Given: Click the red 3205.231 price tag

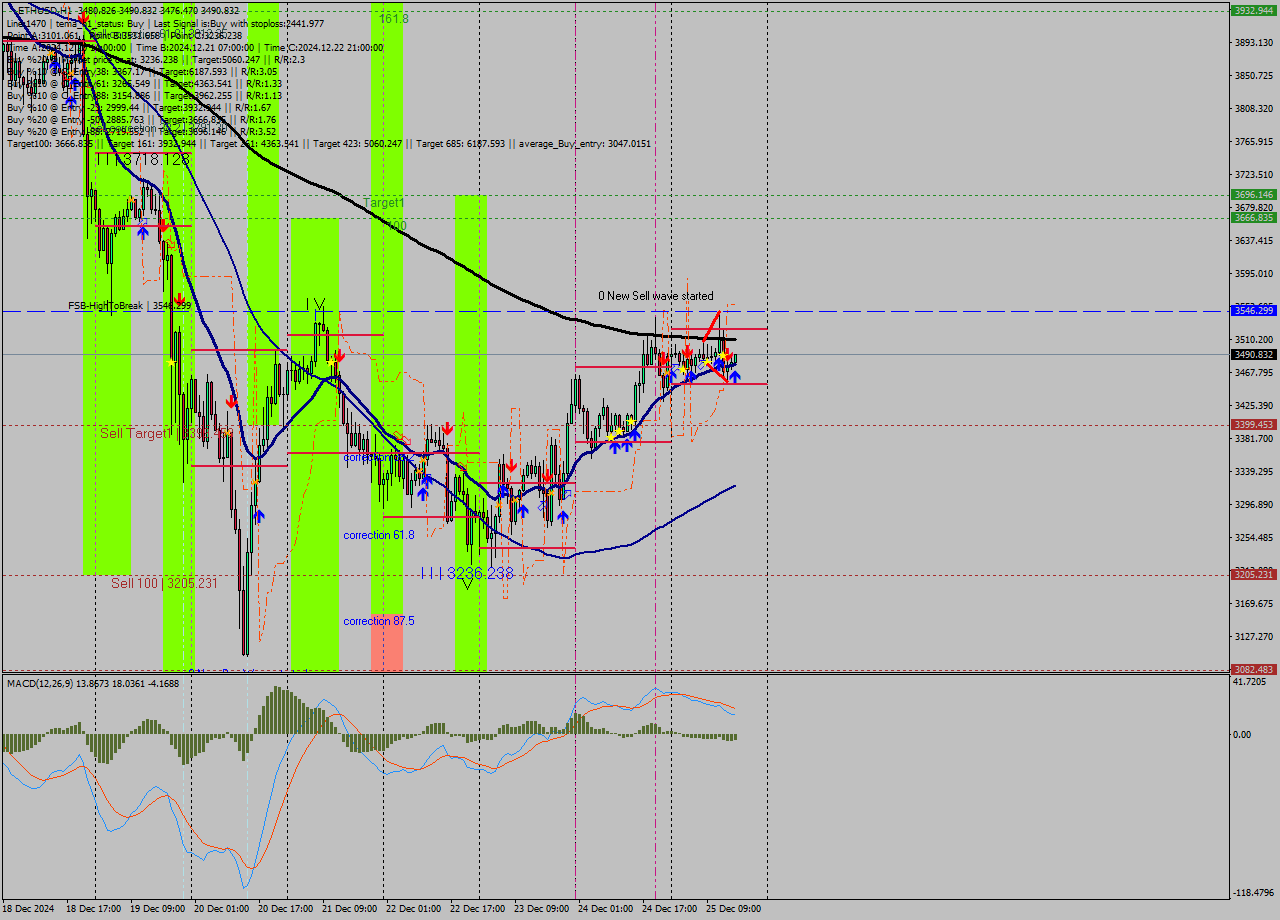Looking at the screenshot, I should 1254,575.
